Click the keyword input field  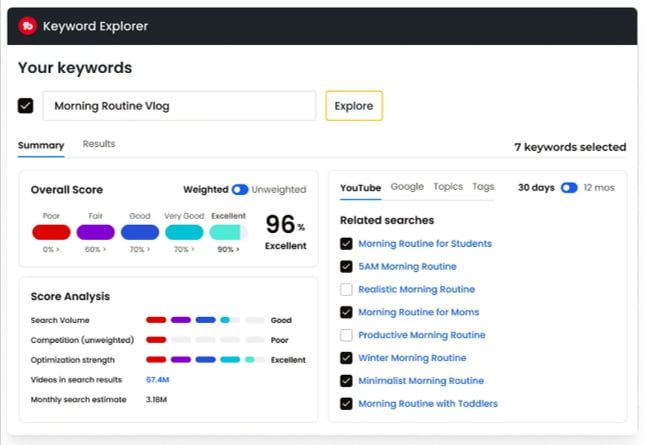(179, 106)
